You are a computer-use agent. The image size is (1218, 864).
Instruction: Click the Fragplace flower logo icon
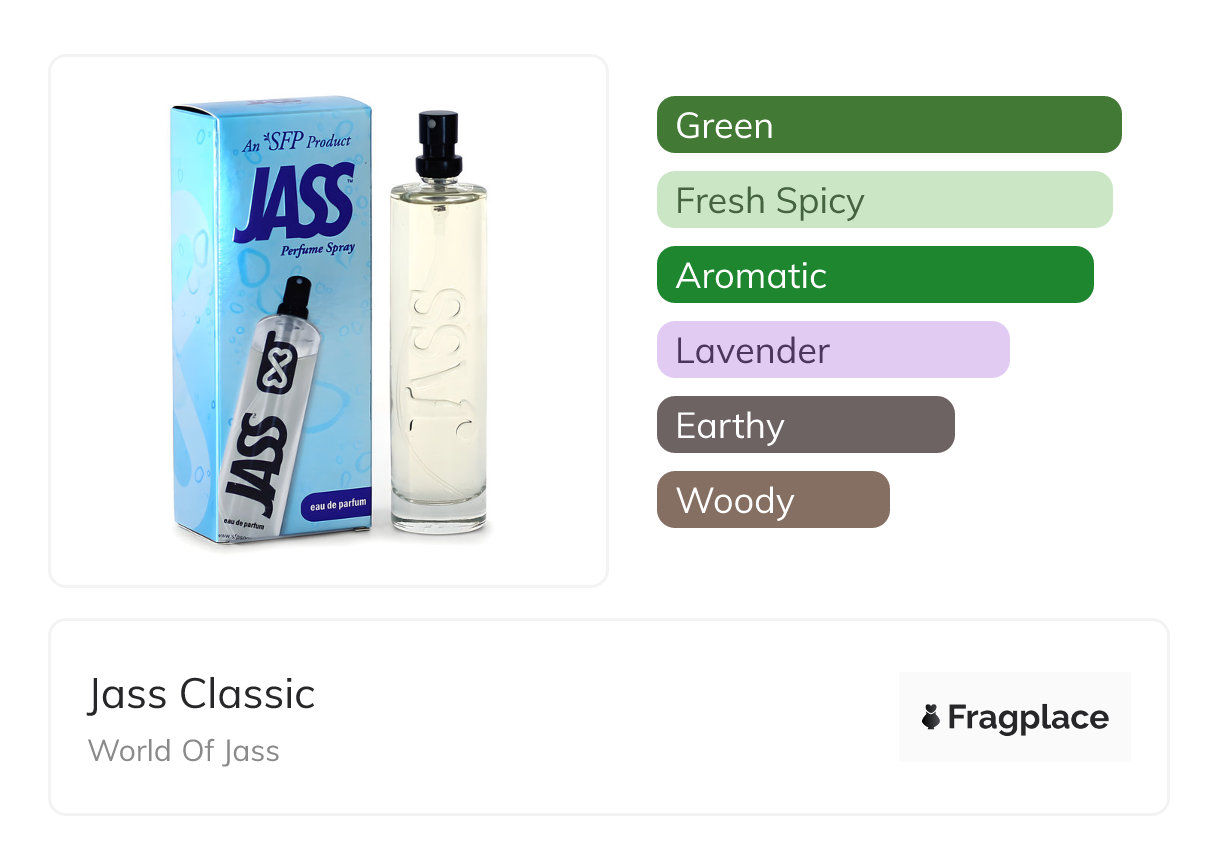coord(931,717)
